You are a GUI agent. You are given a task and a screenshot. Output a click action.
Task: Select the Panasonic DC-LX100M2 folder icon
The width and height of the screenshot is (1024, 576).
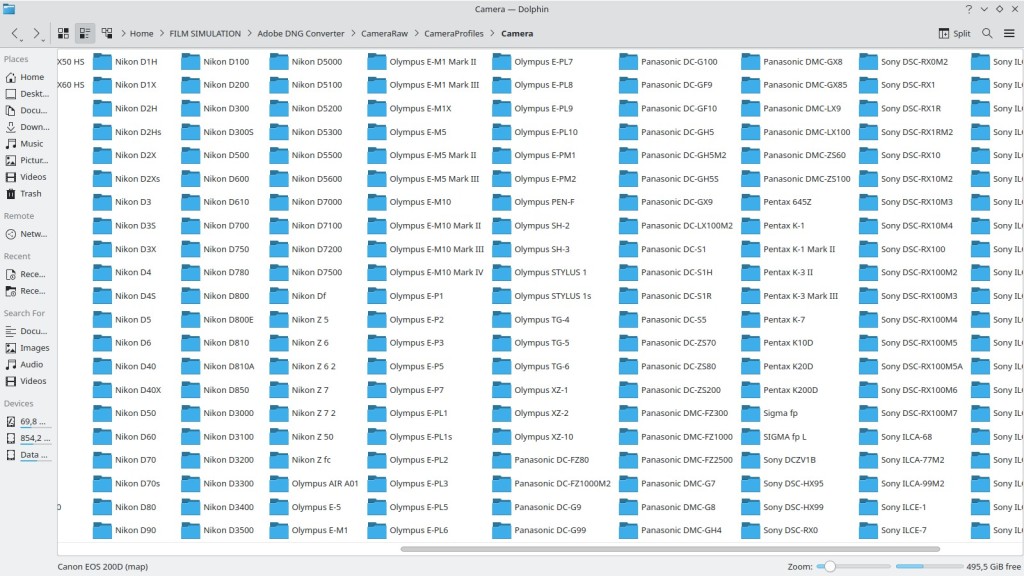click(x=628, y=226)
